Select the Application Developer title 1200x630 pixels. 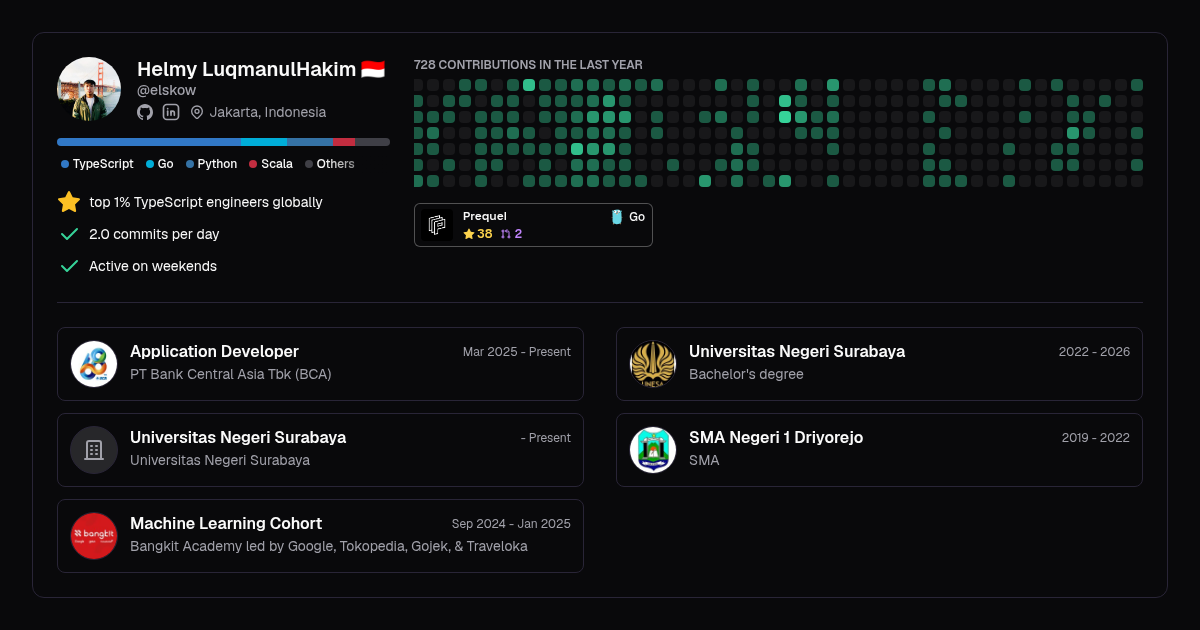(x=214, y=352)
